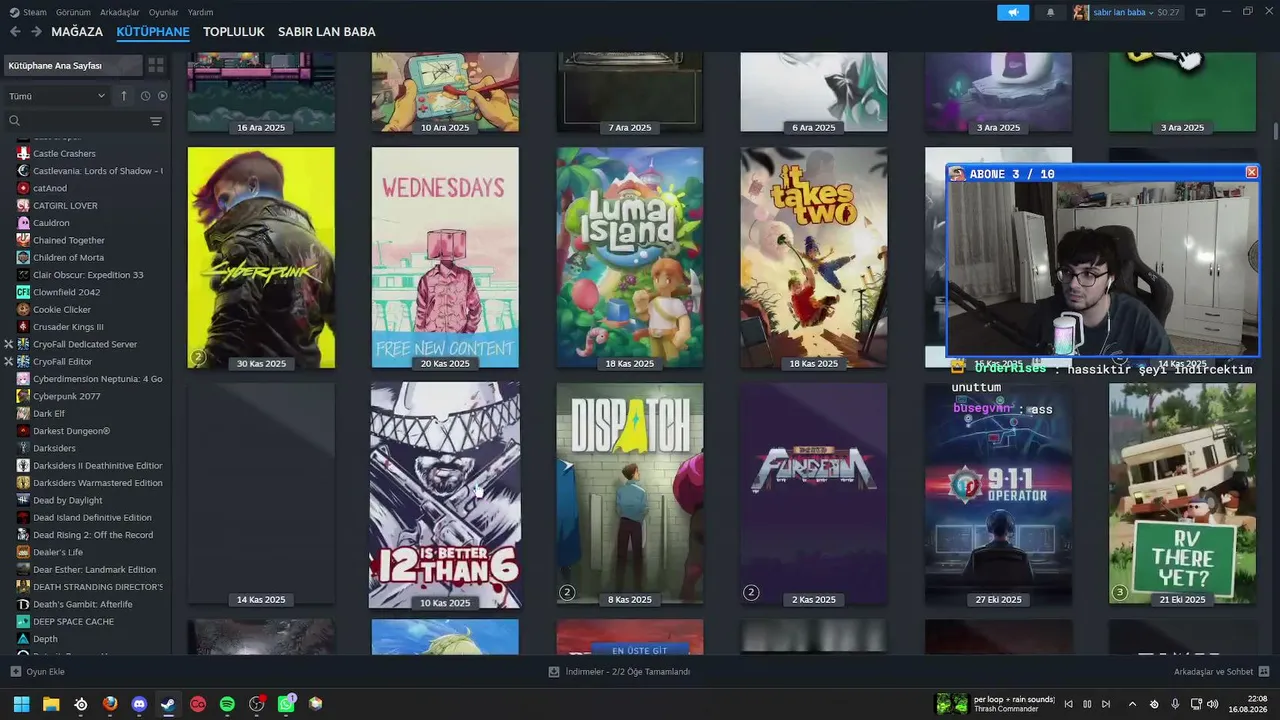The width and height of the screenshot is (1280, 720).
Task: Select Dead by Daylight in the list
Action: (68, 500)
